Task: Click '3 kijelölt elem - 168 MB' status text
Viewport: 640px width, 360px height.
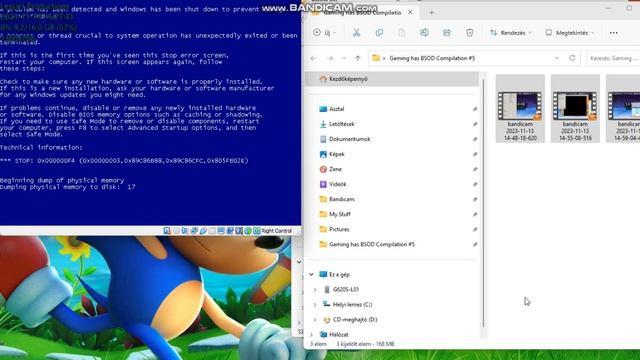Action: point(365,344)
